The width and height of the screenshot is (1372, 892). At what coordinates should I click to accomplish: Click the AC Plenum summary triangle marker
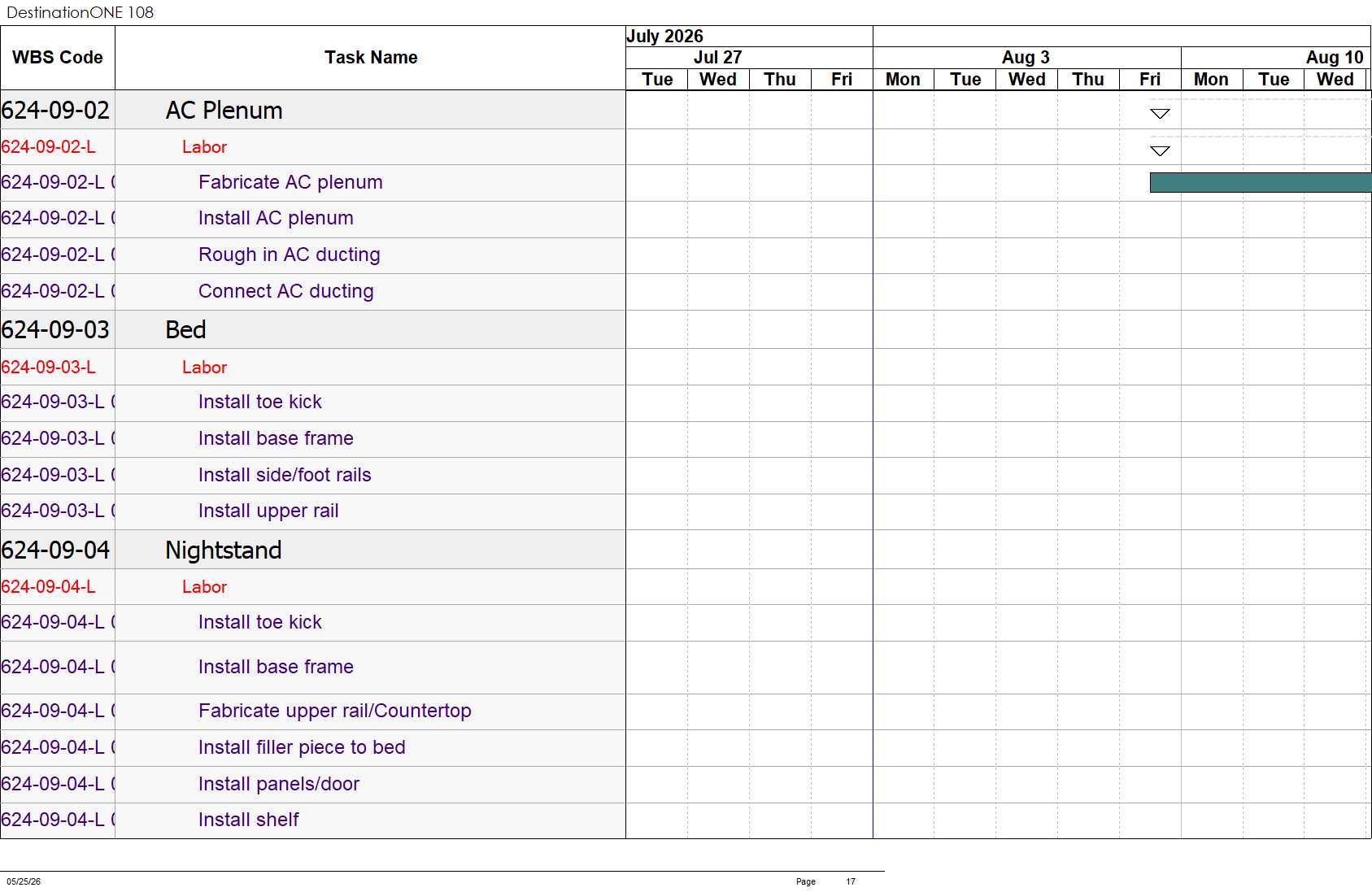pos(1160,114)
